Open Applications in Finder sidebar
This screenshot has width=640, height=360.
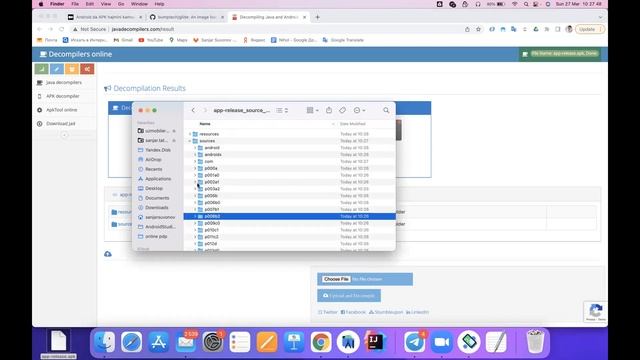pos(158,179)
